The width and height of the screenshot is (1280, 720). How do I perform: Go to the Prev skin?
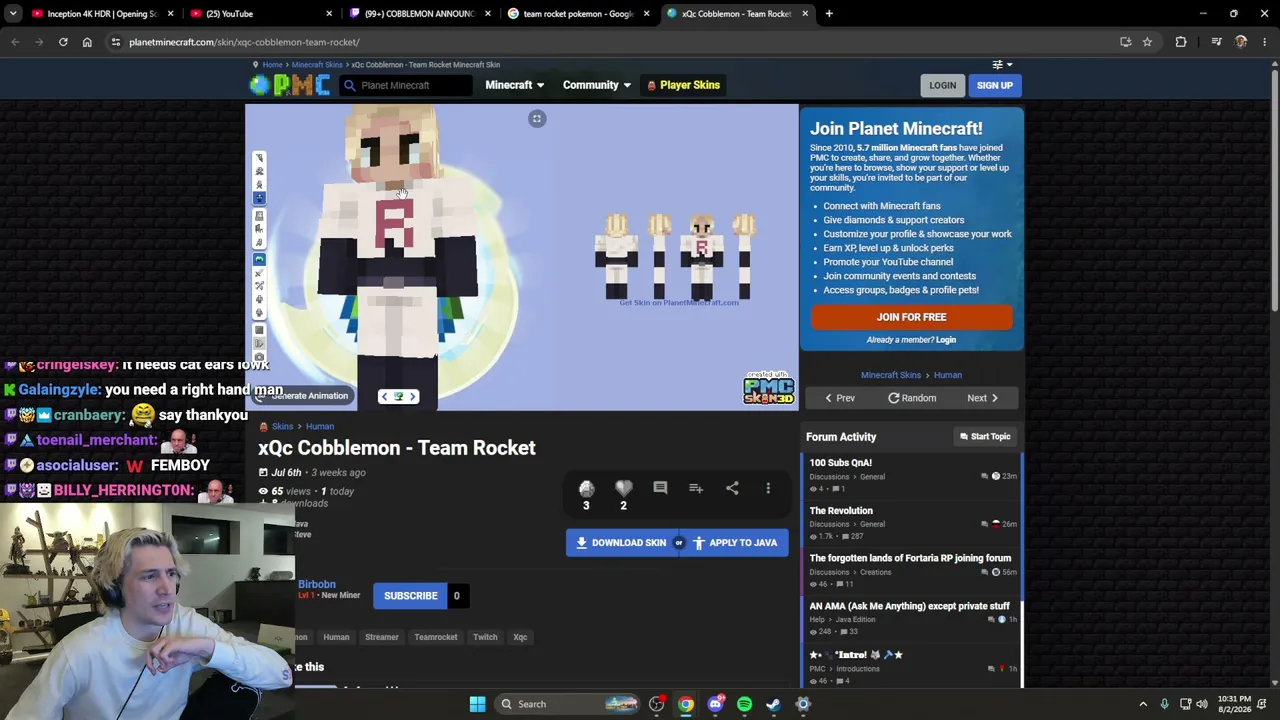(x=839, y=398)
